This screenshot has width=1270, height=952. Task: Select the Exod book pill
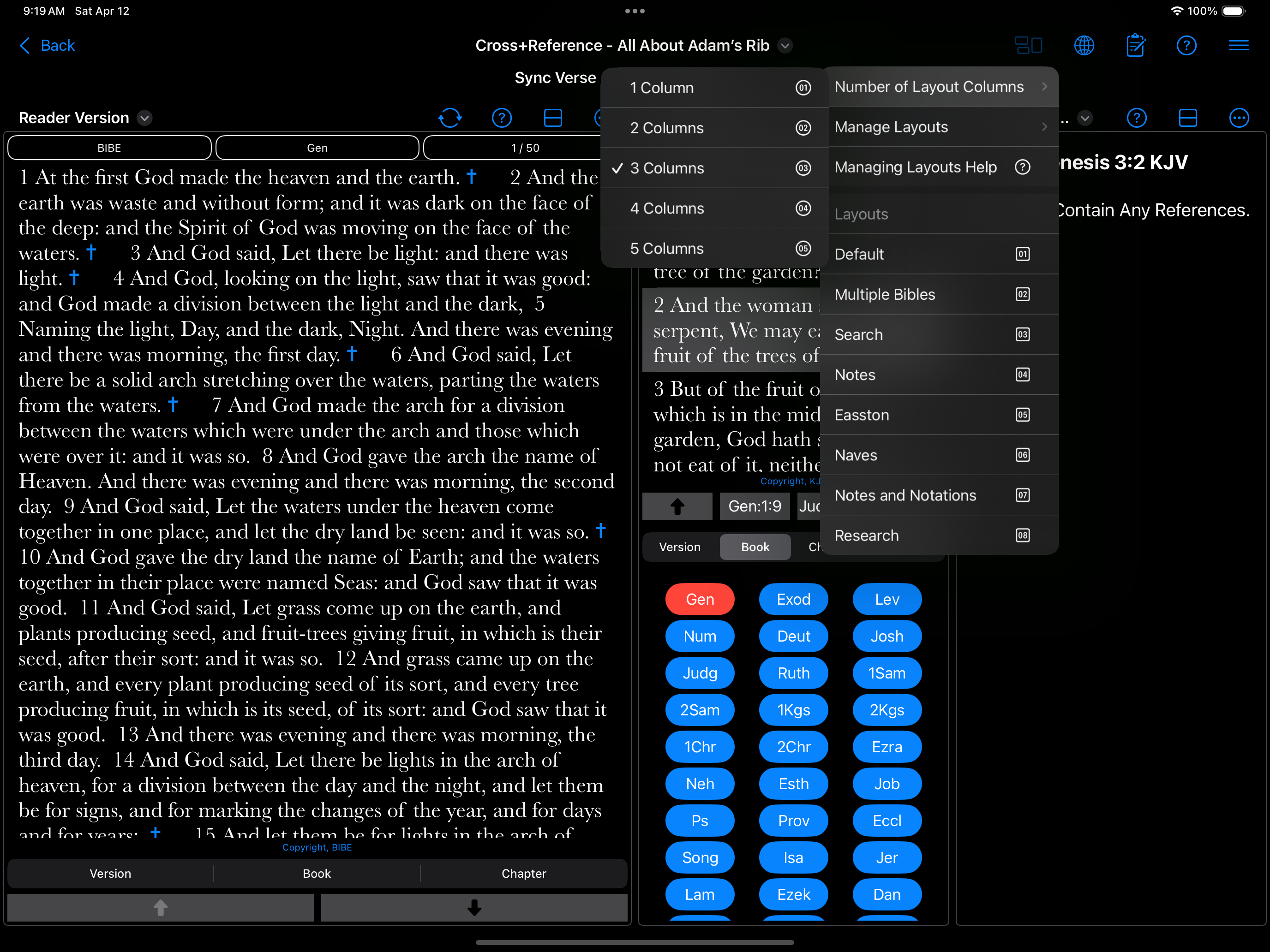pyautogui.click(x=793, y=599)
